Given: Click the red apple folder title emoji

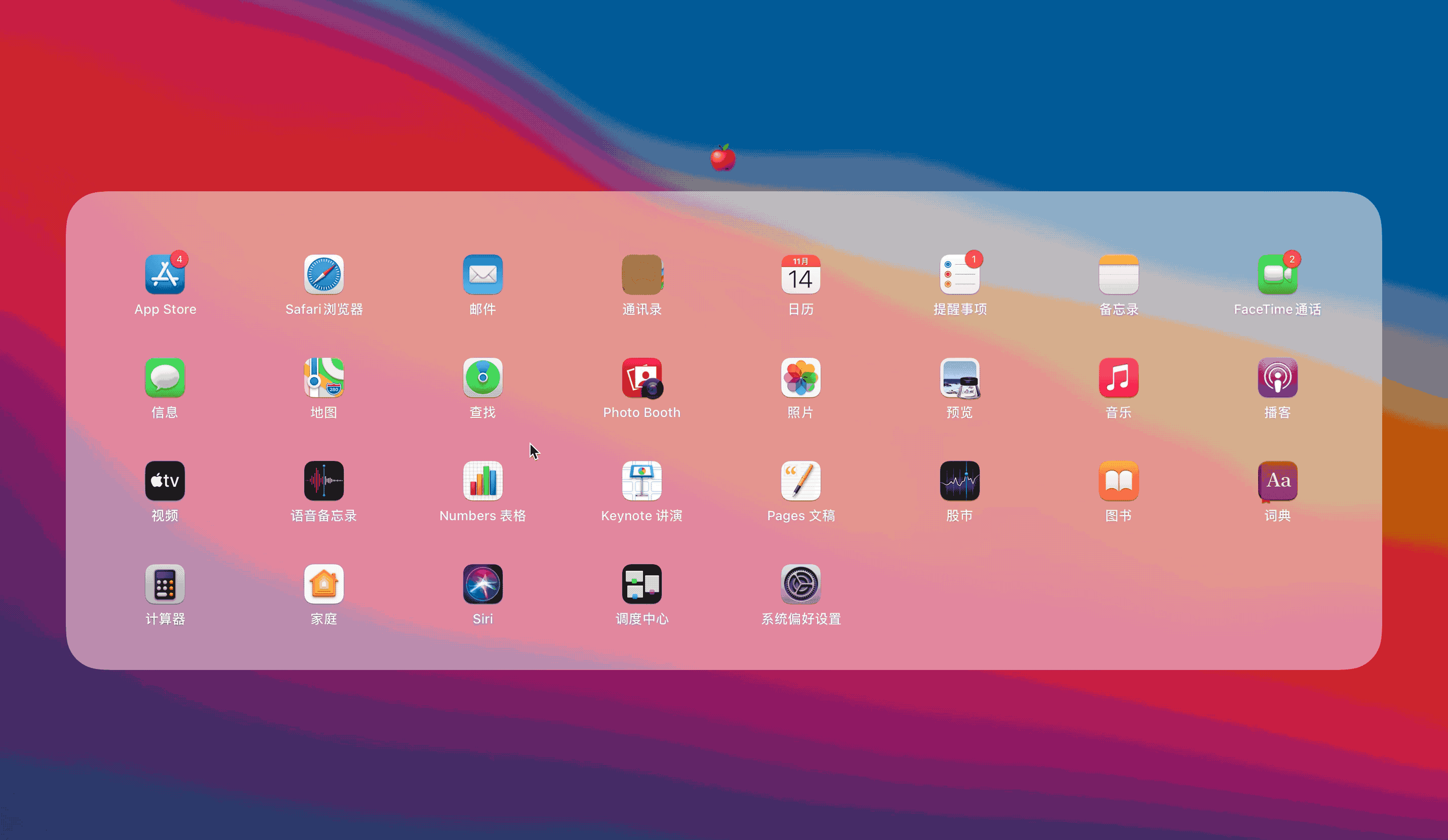Looking at the screenshot, I should pyautogui.click(x=723, y=157).
